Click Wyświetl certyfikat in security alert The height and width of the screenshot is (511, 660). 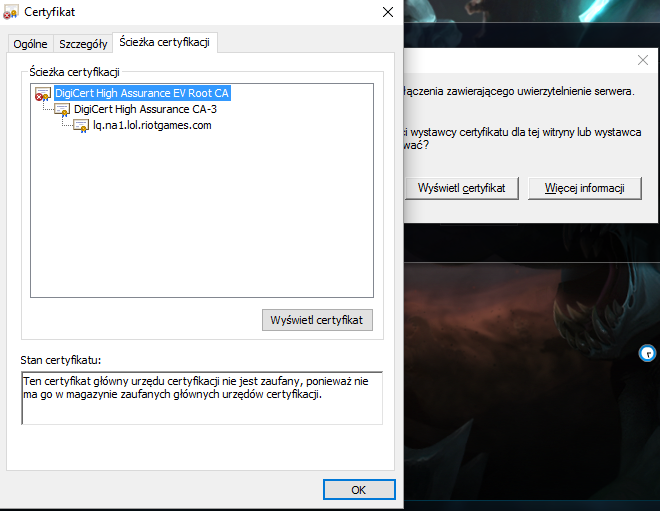(x=462, y=188)
